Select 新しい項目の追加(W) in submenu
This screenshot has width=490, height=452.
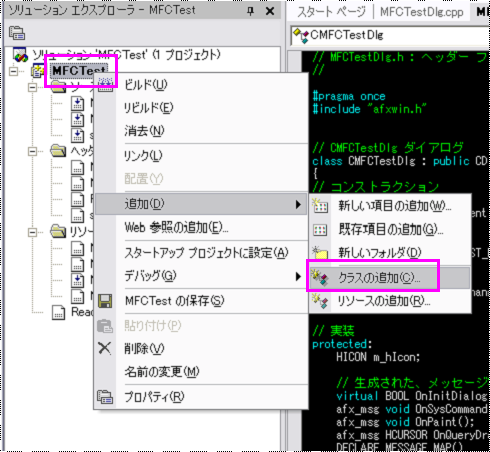390,206
